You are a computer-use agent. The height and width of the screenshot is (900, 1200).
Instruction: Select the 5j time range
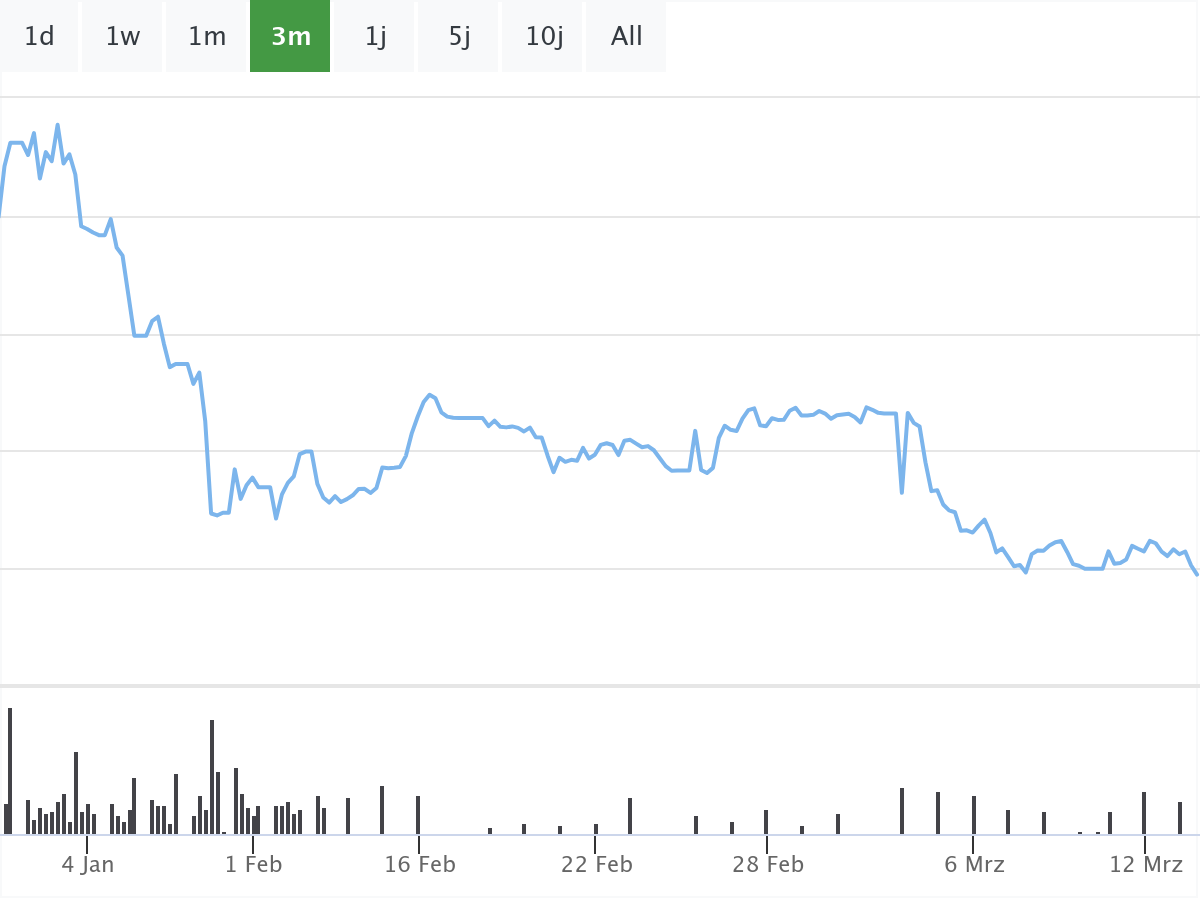coord(459,37)
